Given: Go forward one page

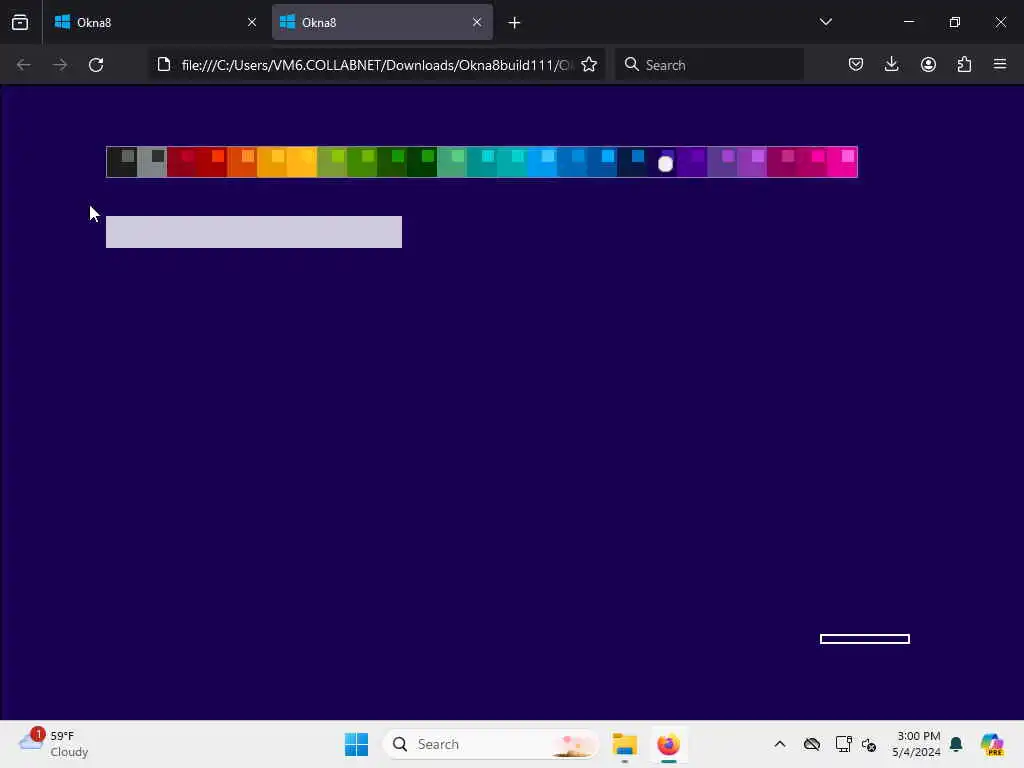Looking at the screenshot, I should click(60, 65).
